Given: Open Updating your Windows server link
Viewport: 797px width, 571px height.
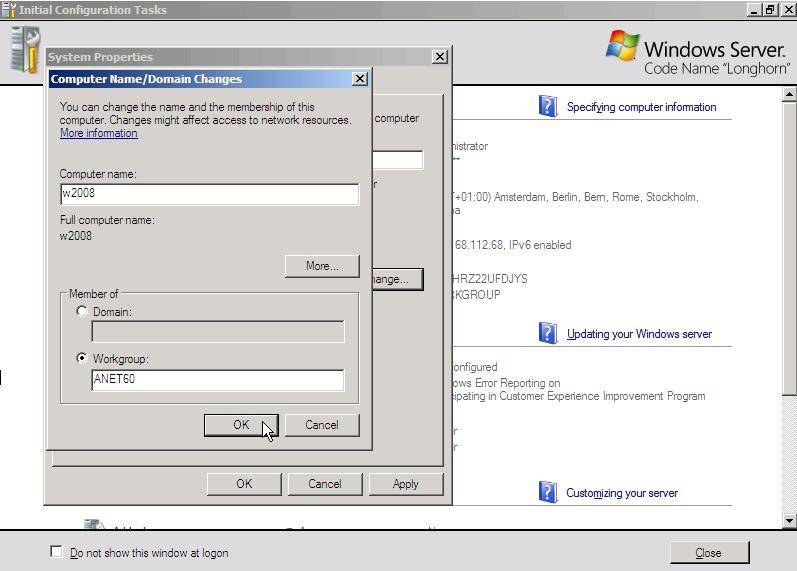Looking at the screenshot, I should point(639,334).
